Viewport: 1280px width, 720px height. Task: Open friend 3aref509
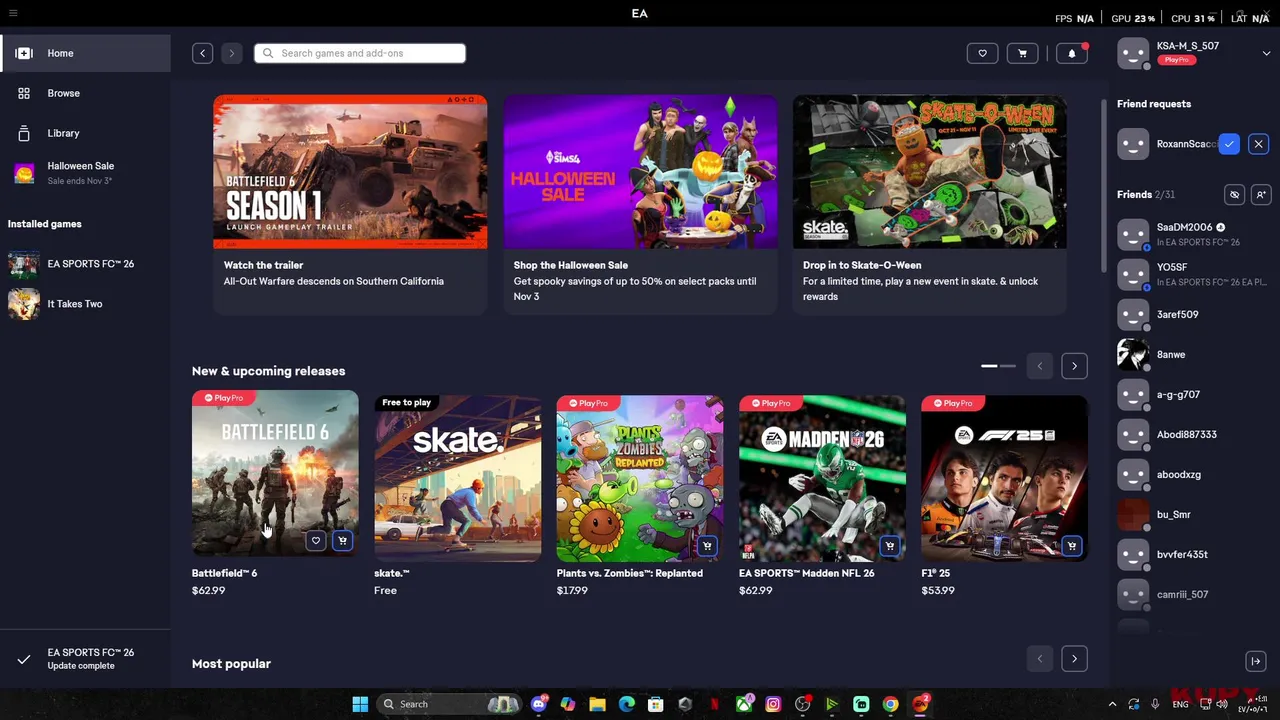1192,314
